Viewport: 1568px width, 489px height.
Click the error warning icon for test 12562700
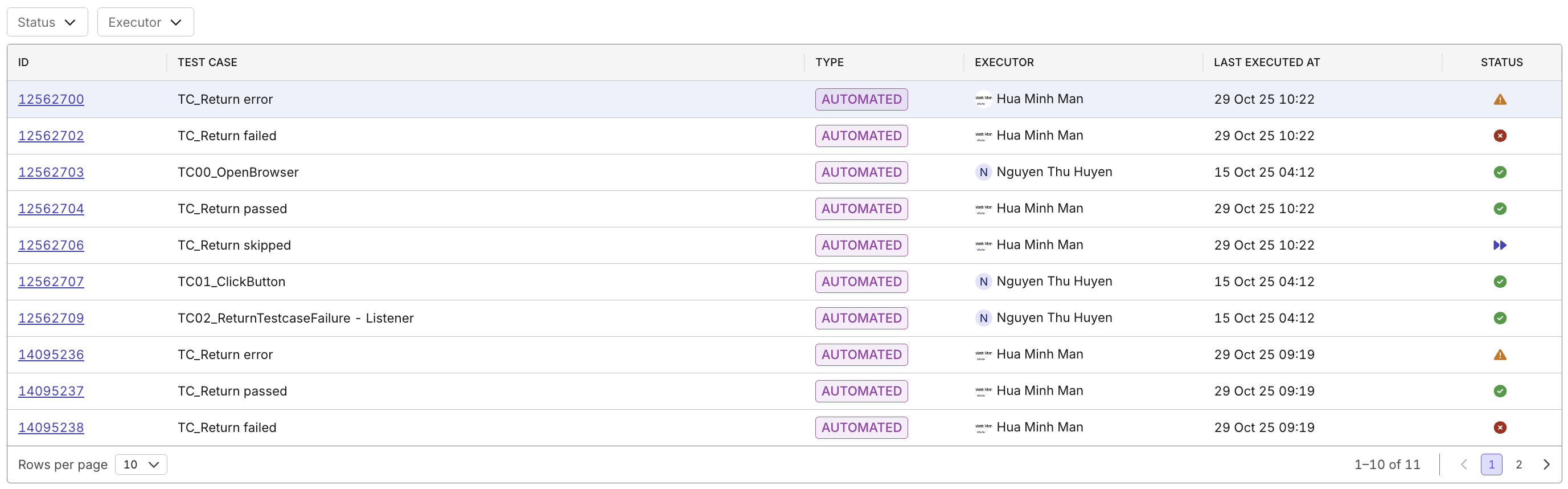[1499, 99]
